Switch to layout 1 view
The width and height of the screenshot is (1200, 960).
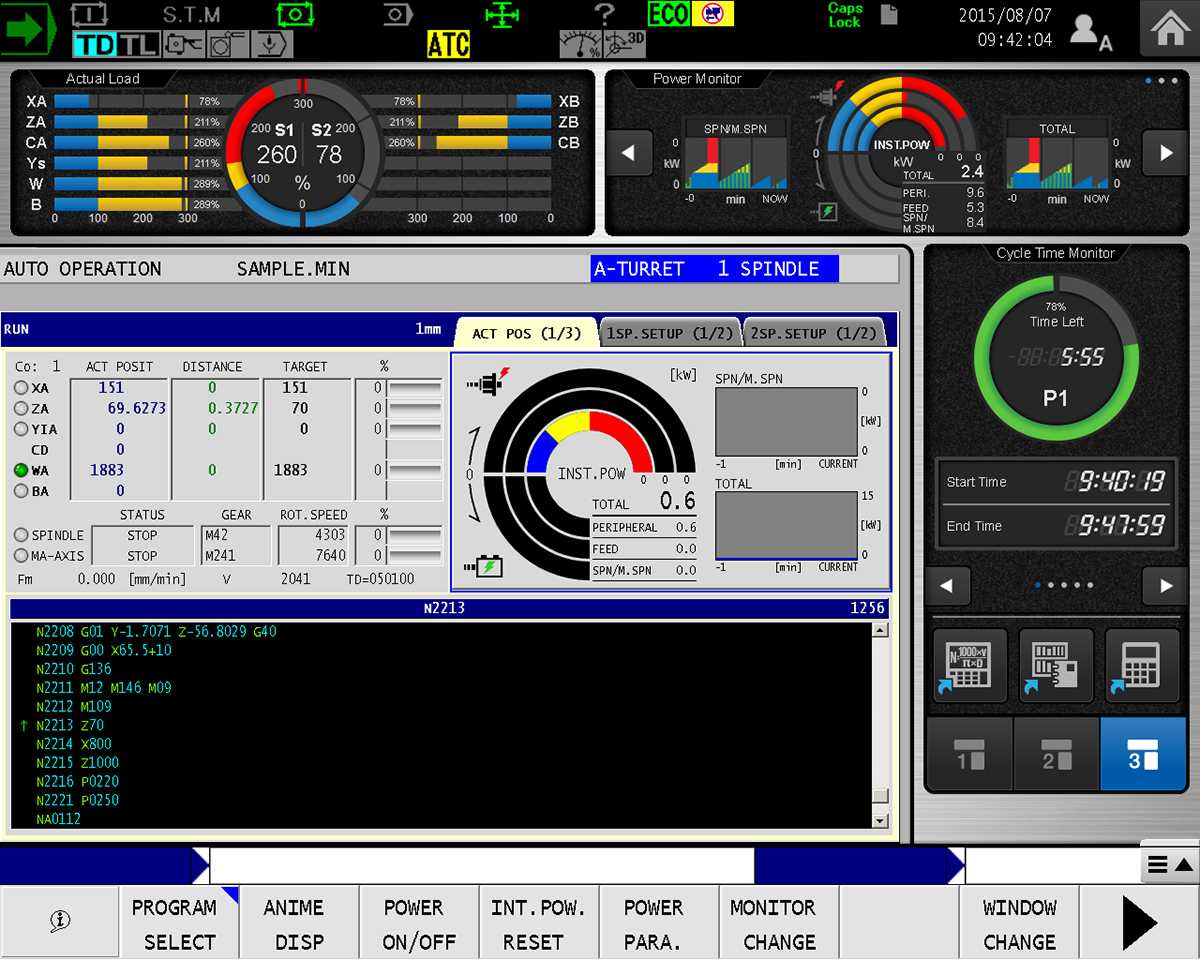pos(969,755)
